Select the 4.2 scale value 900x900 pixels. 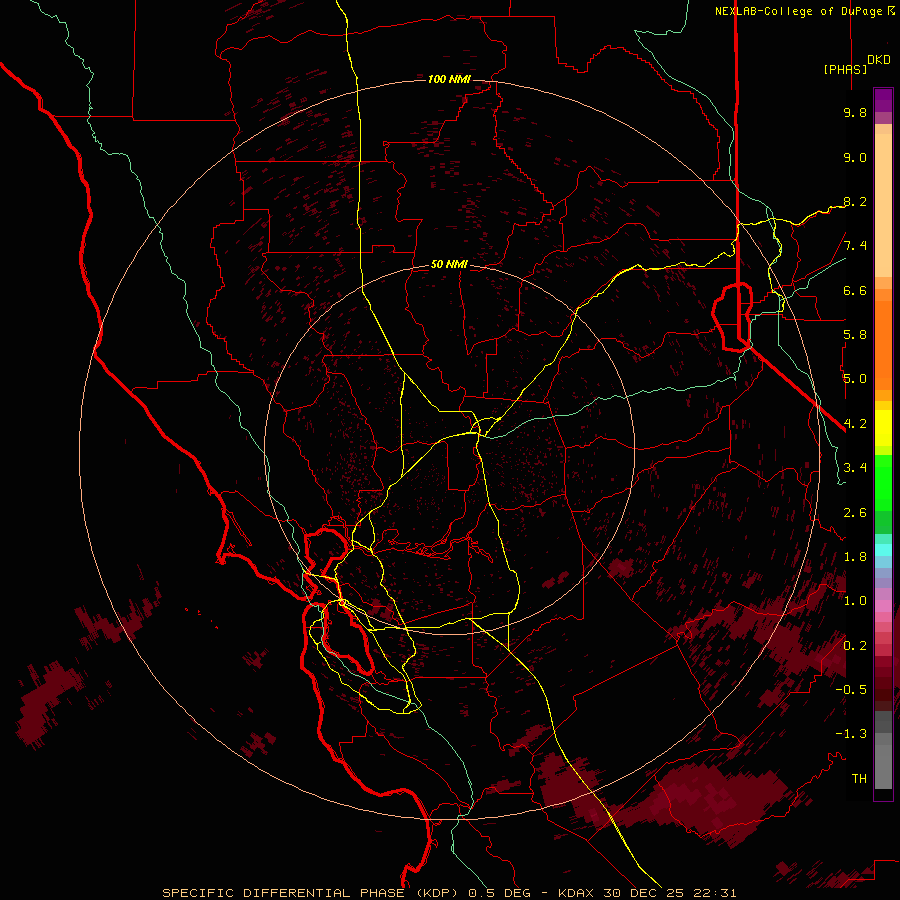(855, 424)
